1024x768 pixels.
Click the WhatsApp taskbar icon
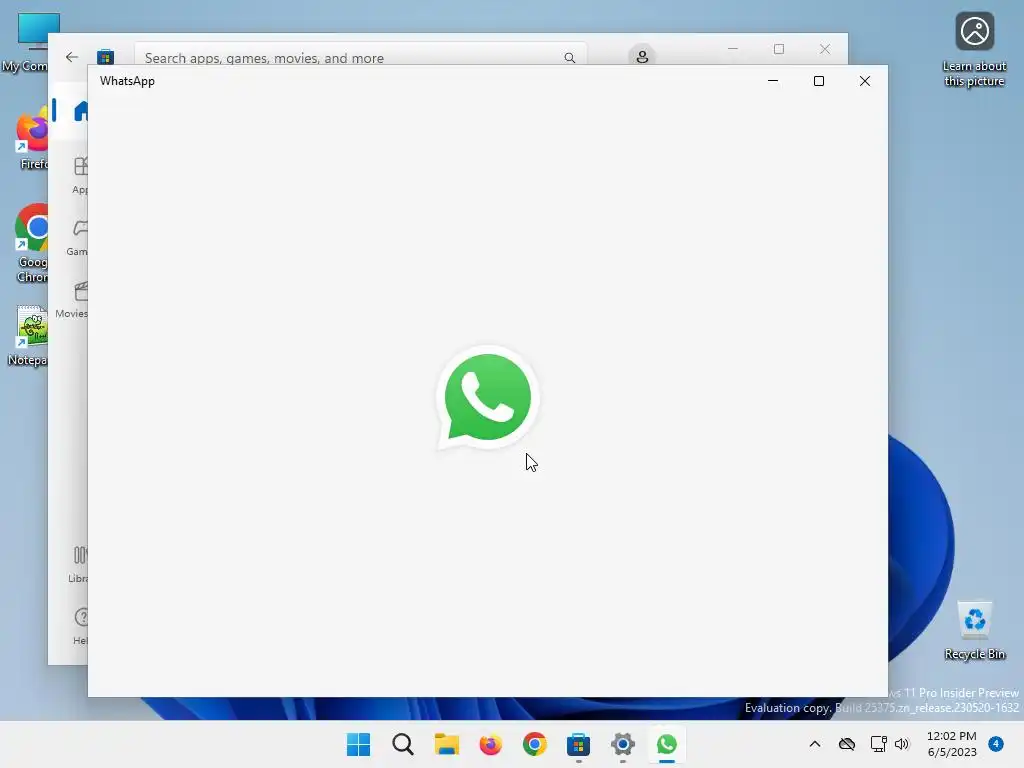click(x=667, y=744)
